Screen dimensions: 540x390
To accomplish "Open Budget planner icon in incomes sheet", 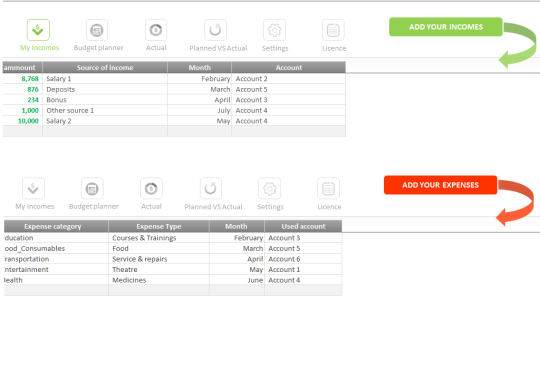I will click(97, 30).
